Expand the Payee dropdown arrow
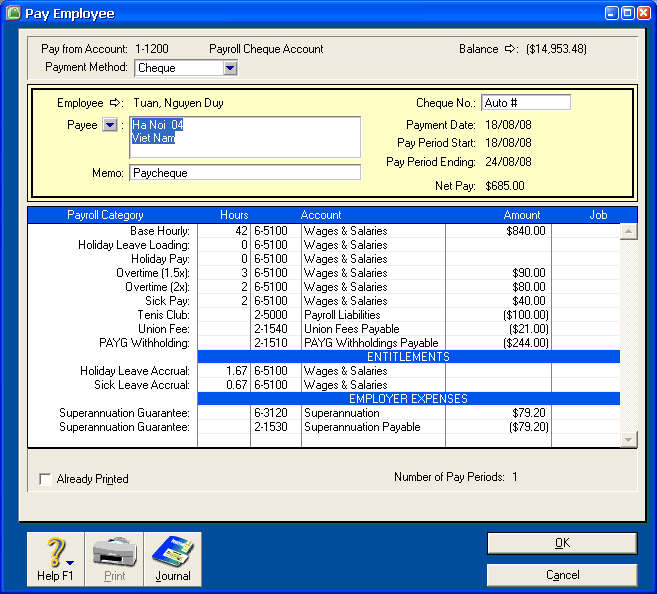The width and height of the screenshot is (657, 594). coord(110,125)
